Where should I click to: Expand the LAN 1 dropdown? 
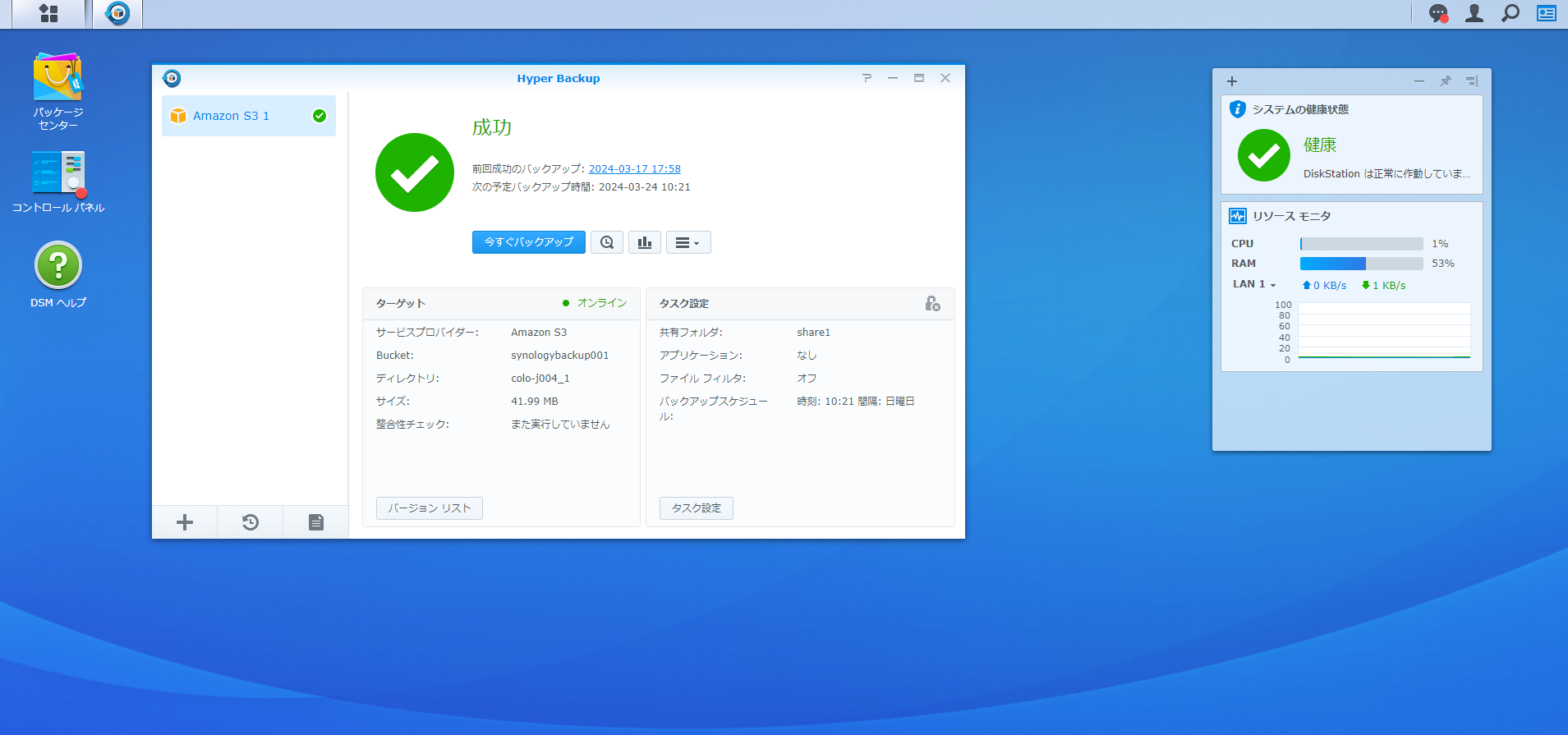click(1254, 284)
